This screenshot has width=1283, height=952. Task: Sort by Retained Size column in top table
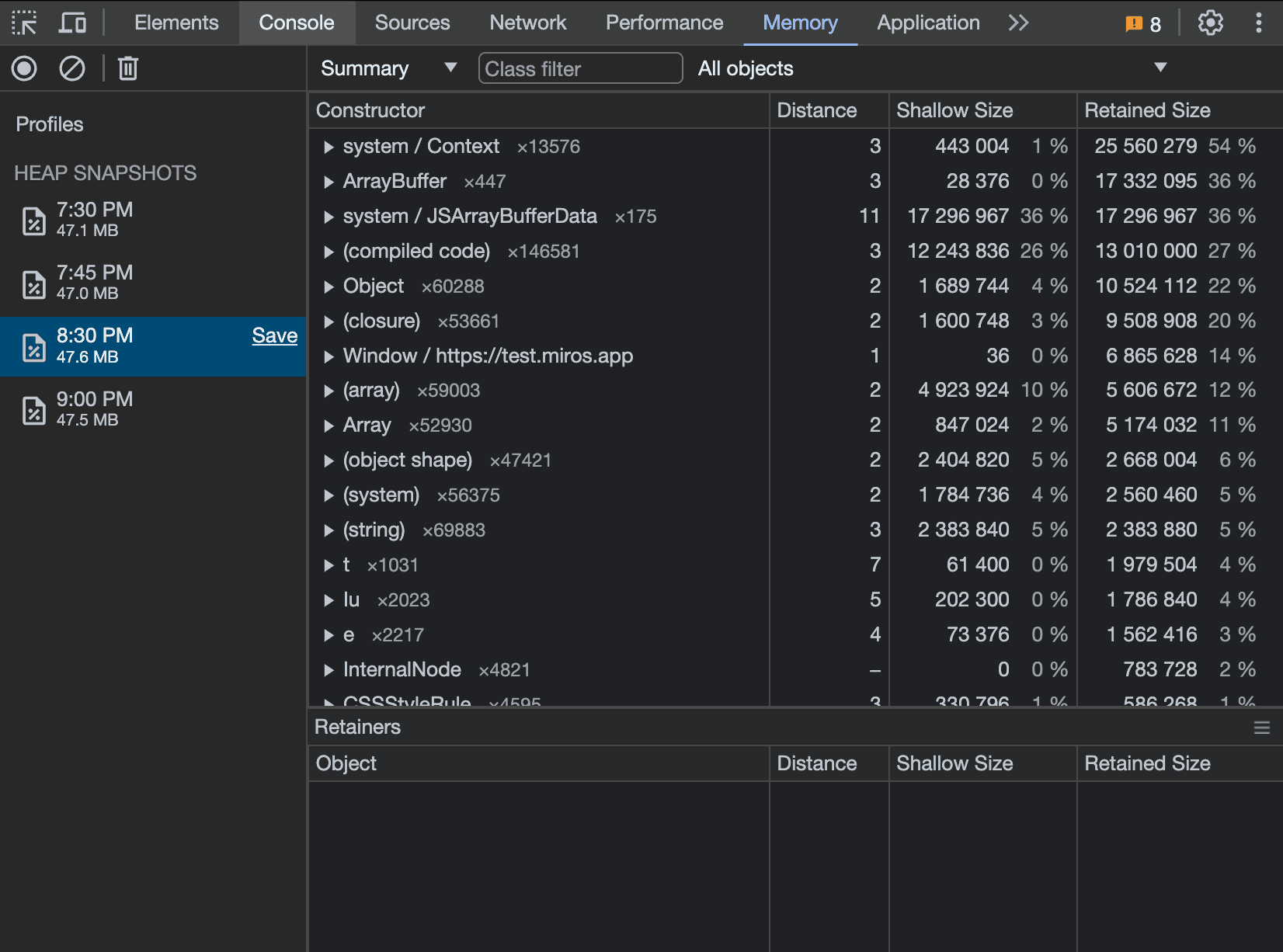(x=1180, y=110)
